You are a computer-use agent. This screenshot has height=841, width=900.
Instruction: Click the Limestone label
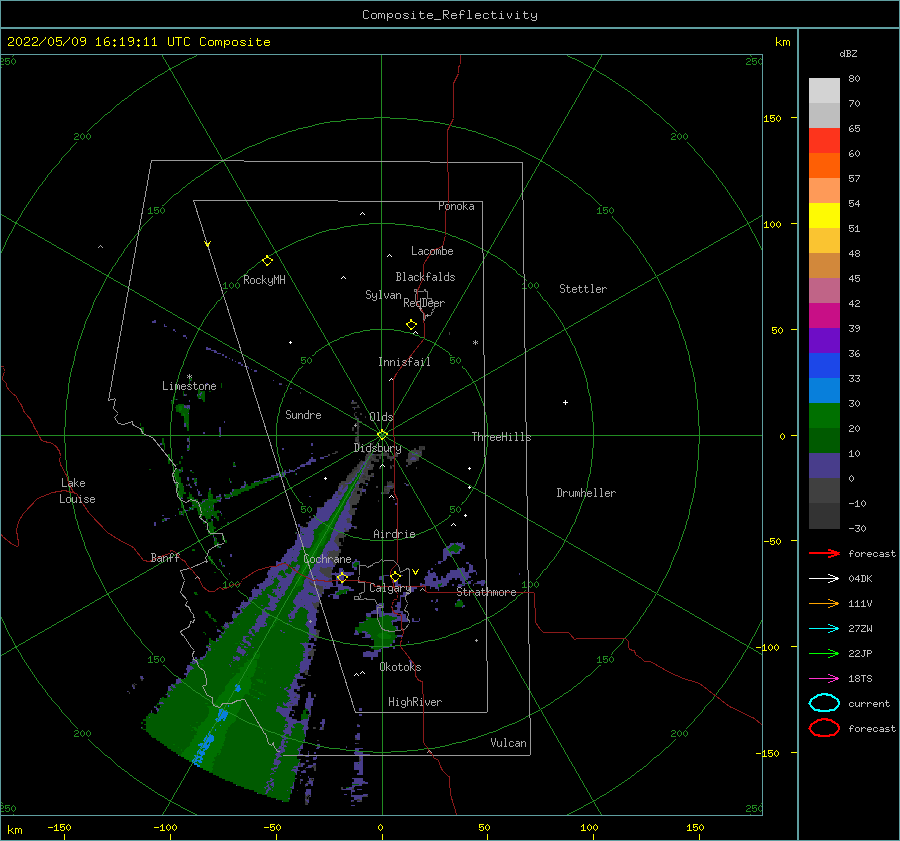pos(189,386)
